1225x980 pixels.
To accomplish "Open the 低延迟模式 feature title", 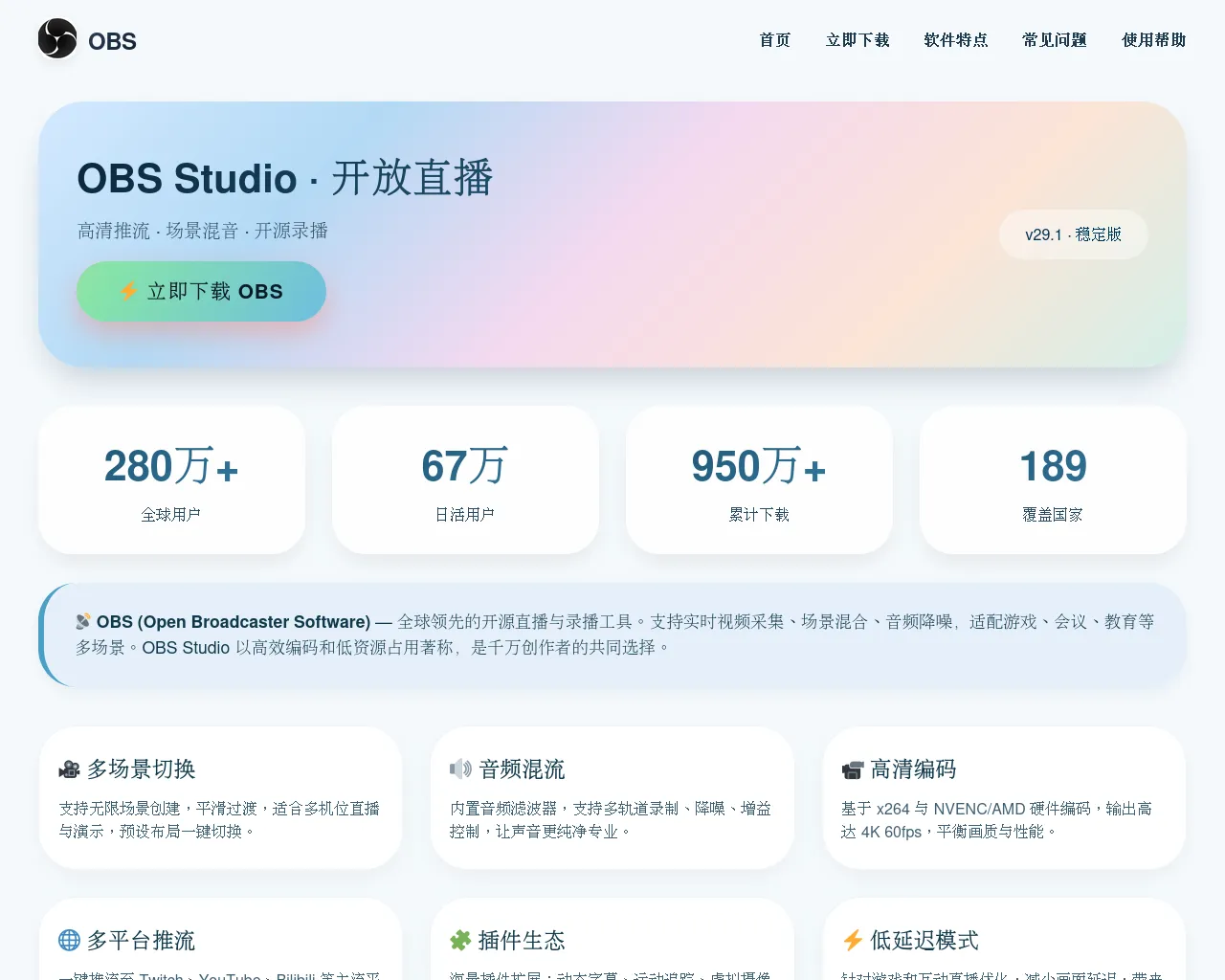I will tap(924, 941).
